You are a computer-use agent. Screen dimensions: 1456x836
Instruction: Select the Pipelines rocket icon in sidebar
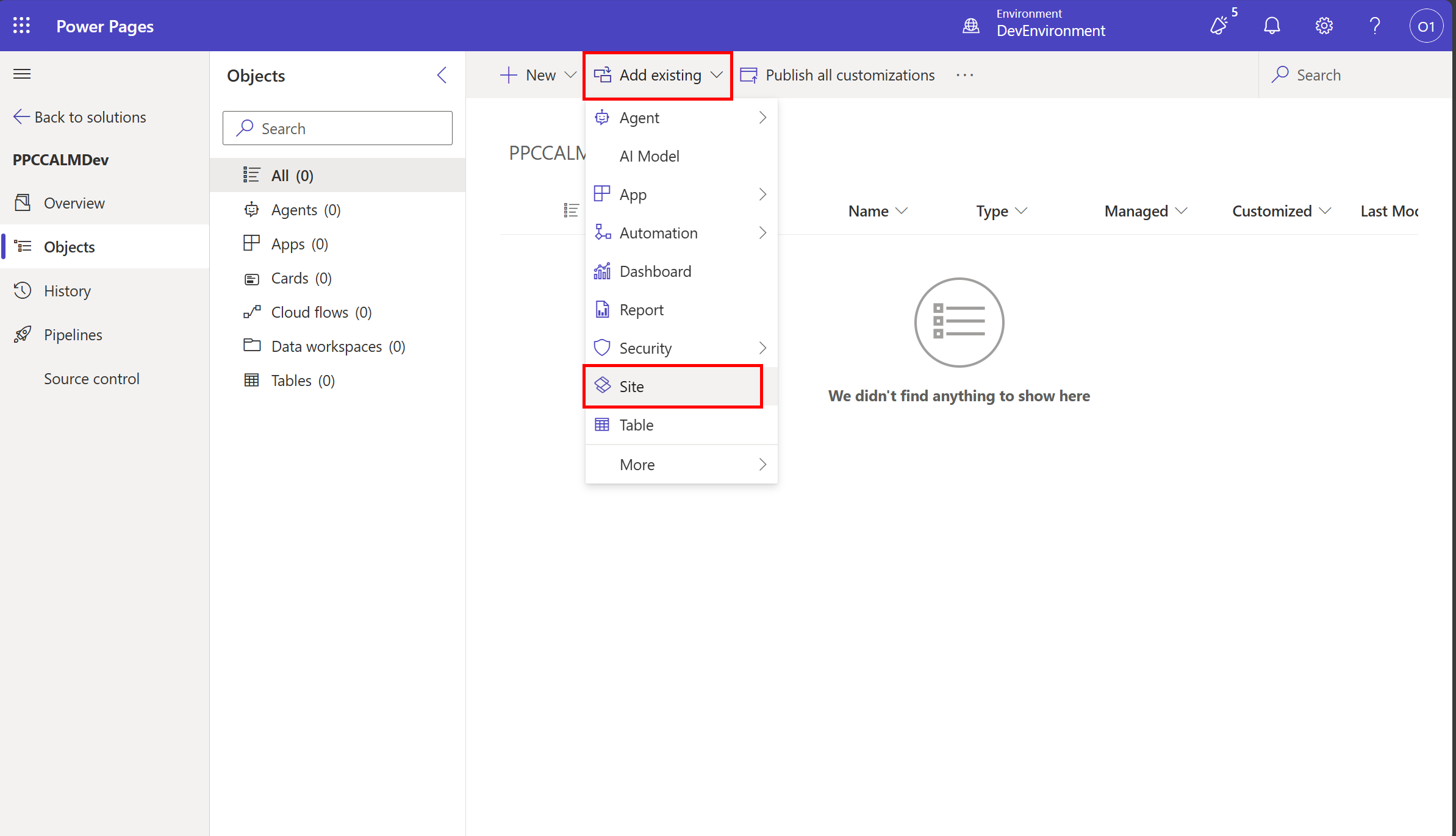(x=23, y=334)
